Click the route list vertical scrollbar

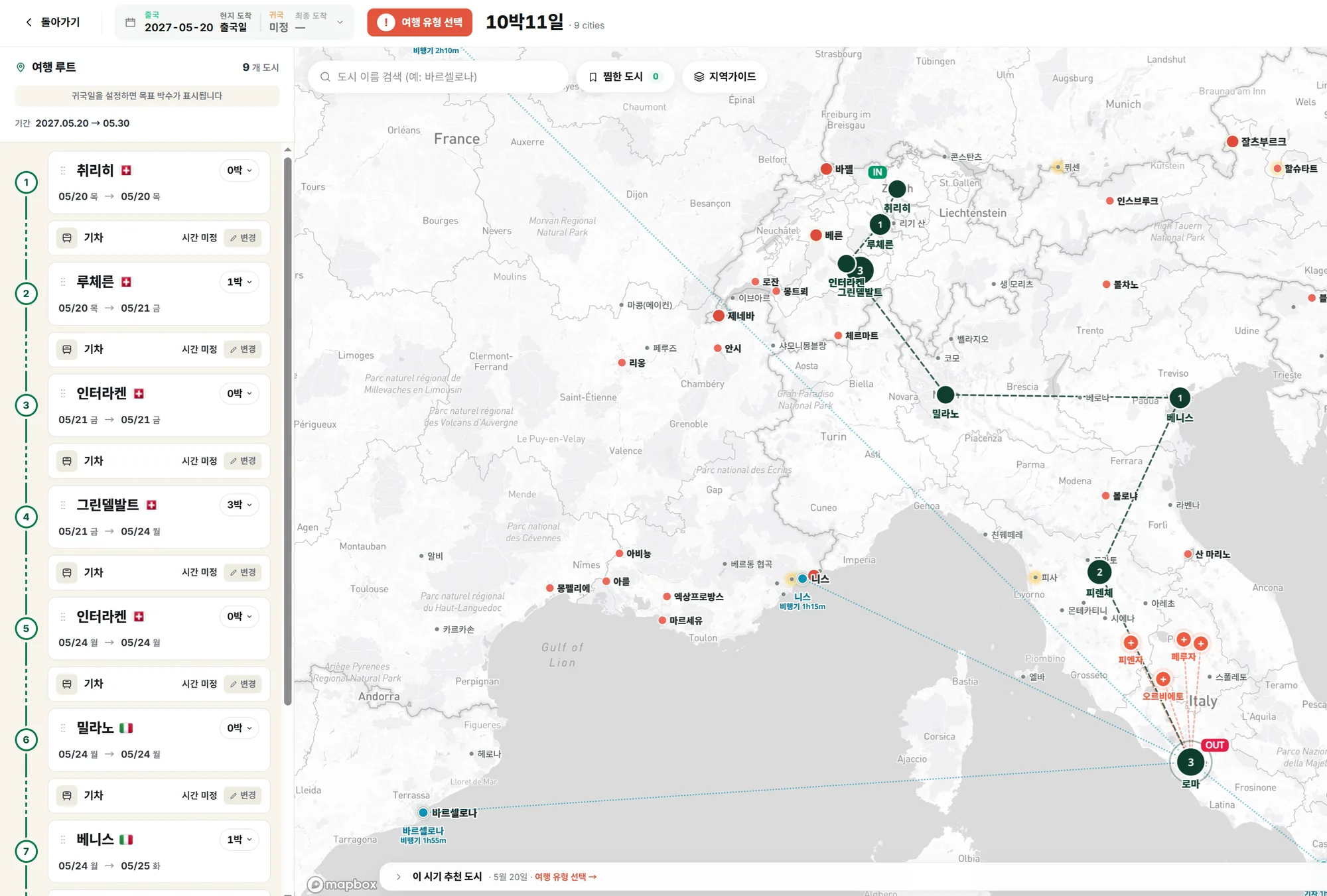[x=287, y=431]
